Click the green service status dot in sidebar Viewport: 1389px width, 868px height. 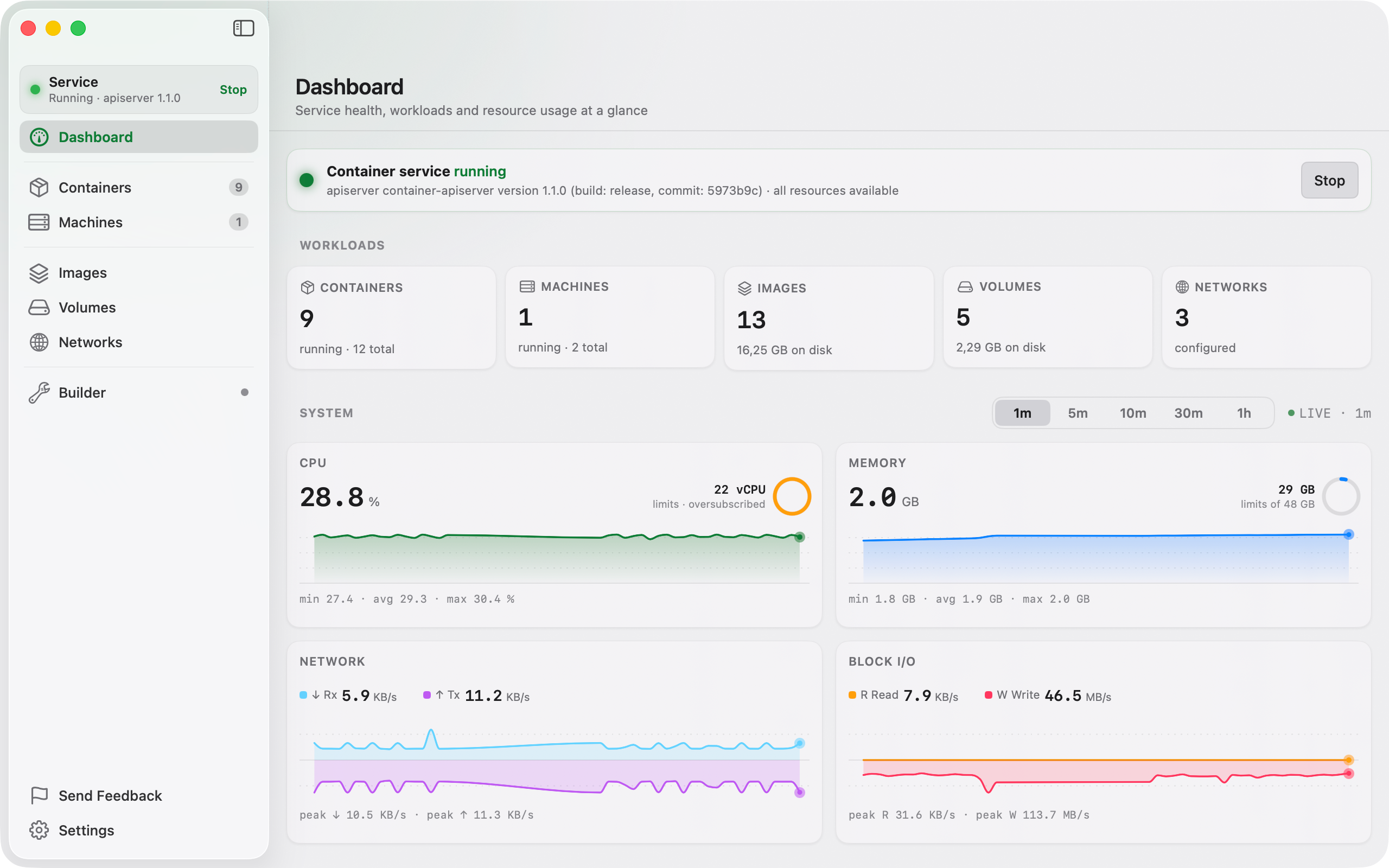tap(35, 90)
